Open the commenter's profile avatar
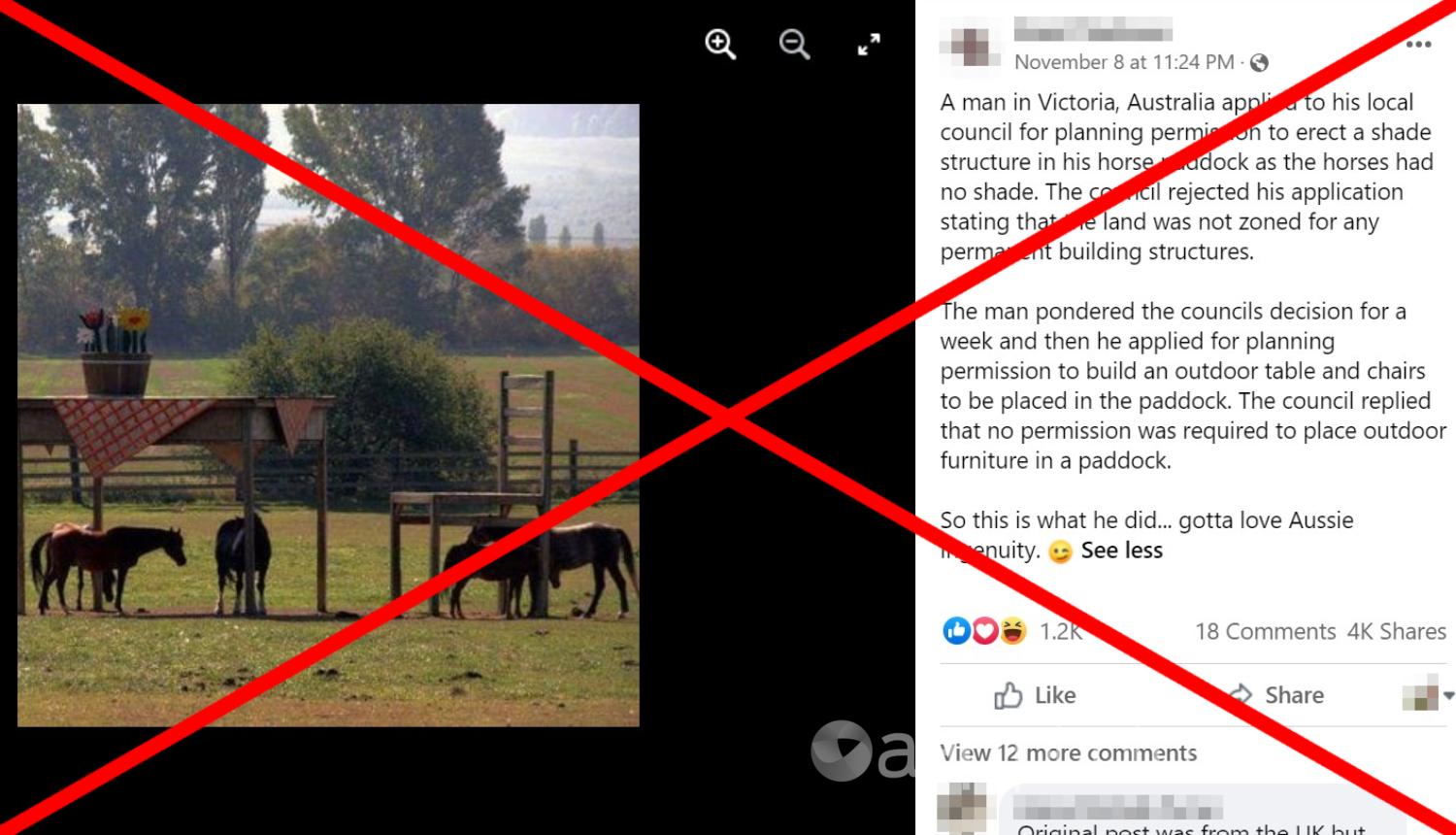Screen dimensions: 1456x835 [x=965, y=810]
